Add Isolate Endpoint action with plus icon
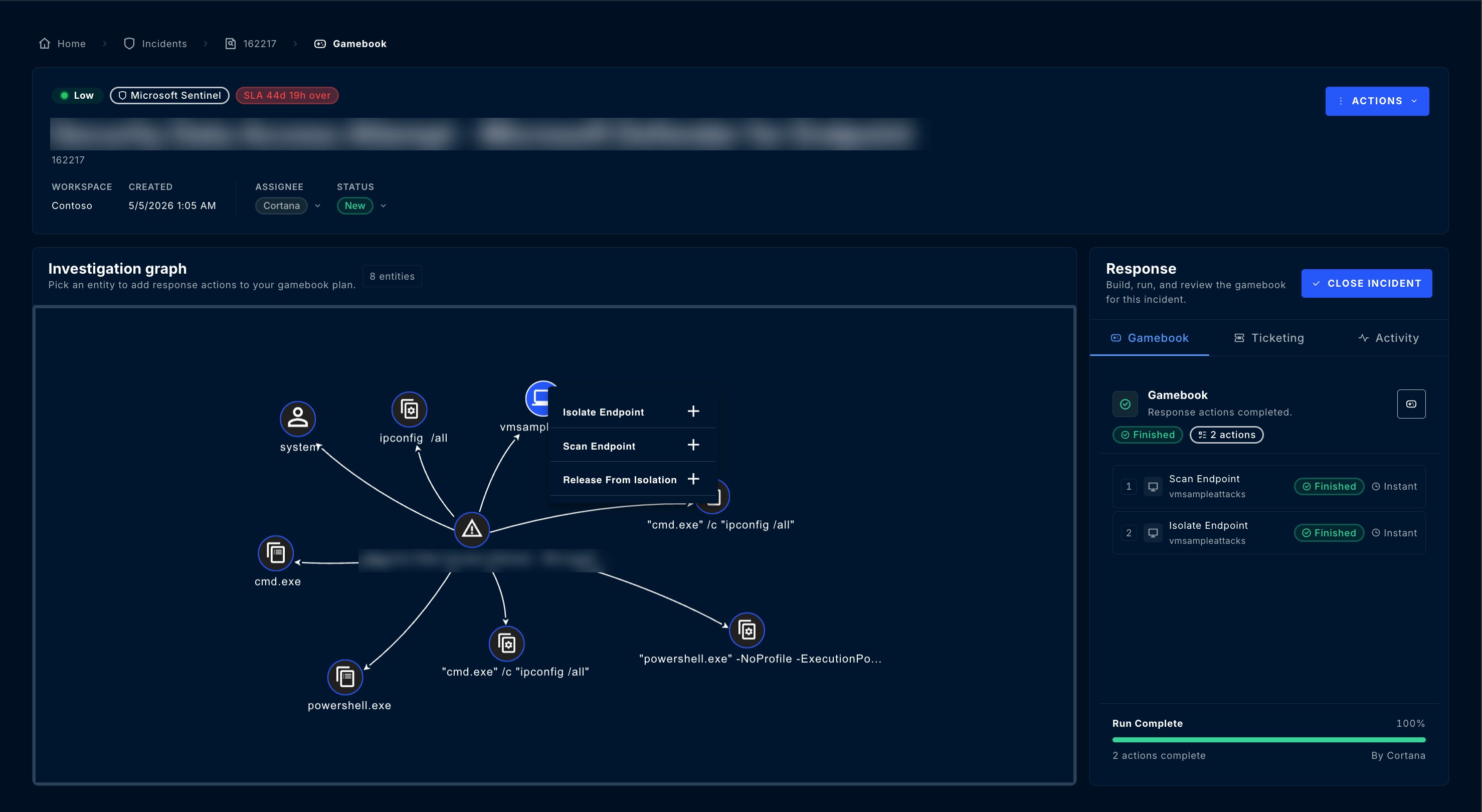 coord(693,411)
